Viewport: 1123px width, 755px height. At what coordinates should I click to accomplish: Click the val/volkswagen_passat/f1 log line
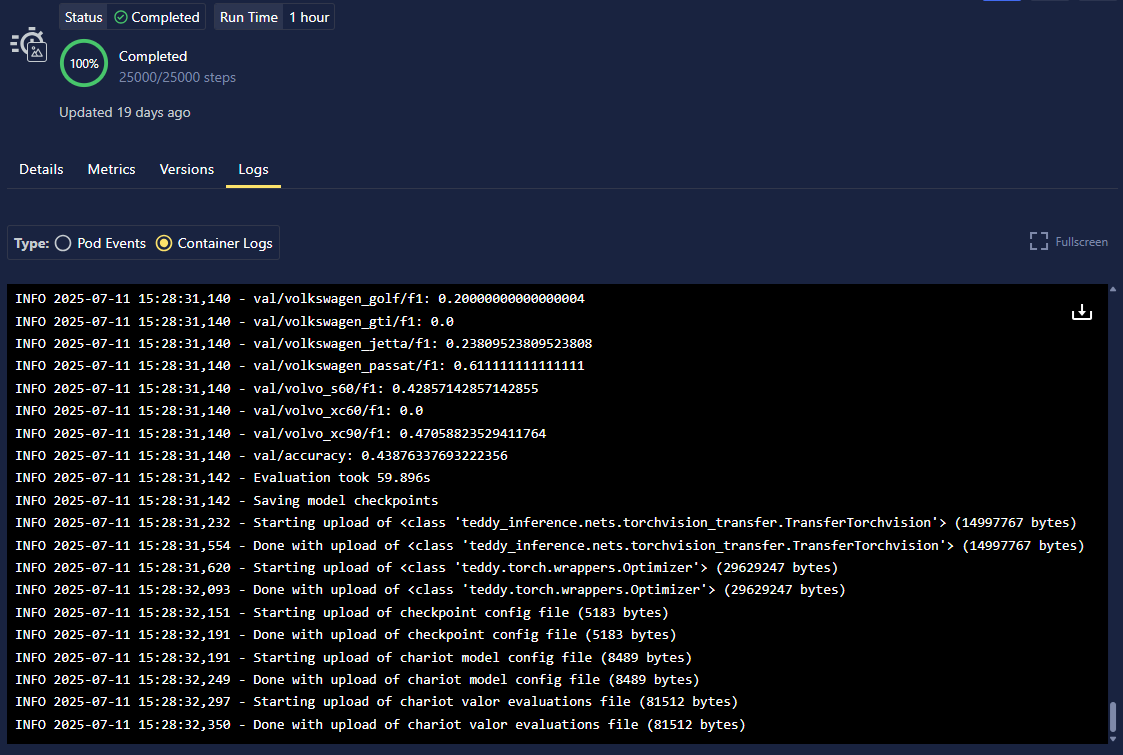click(299, 366)
